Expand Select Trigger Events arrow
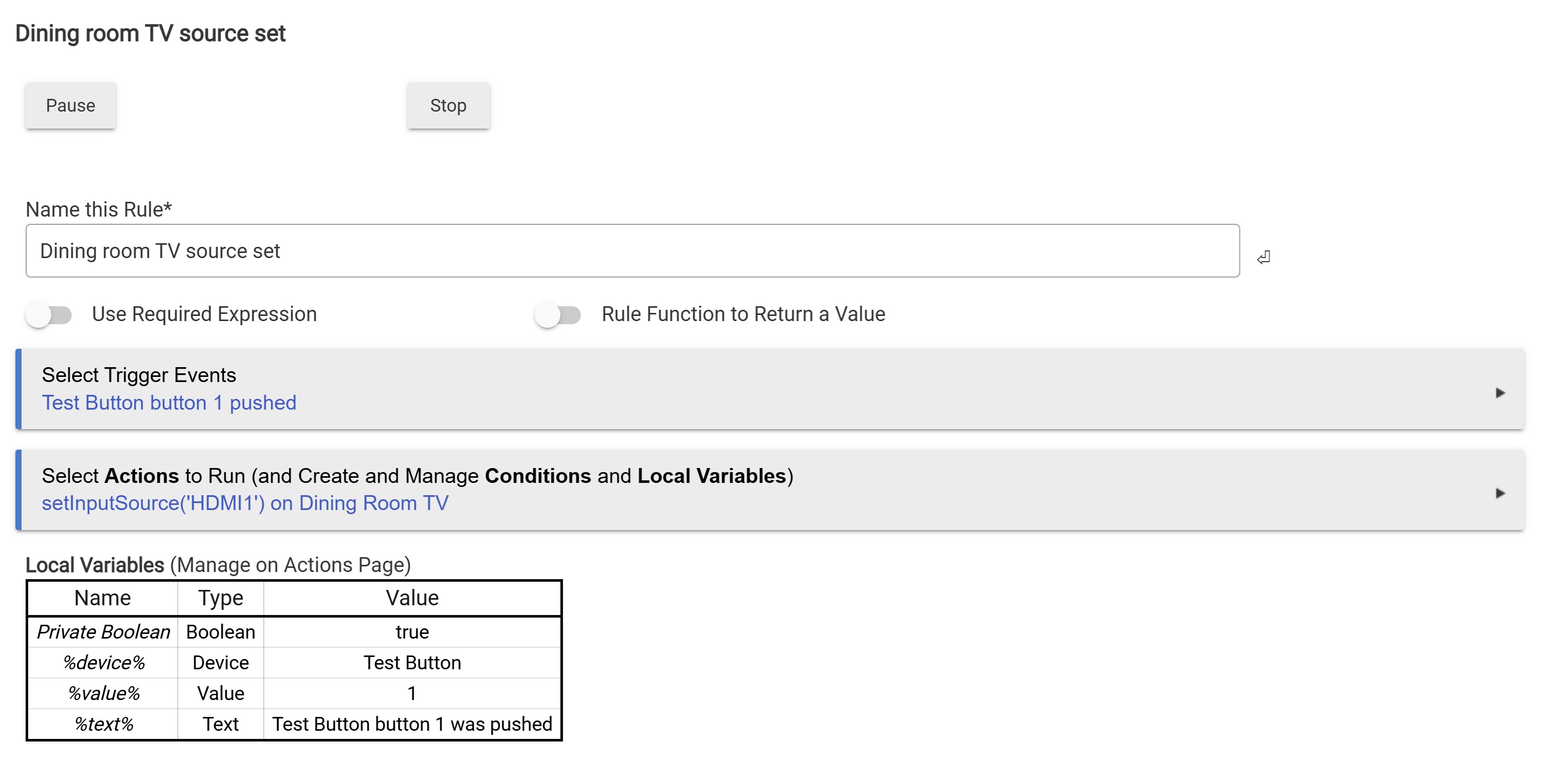This screenshot has height=784, width=1554. (x=1500, y=393)
